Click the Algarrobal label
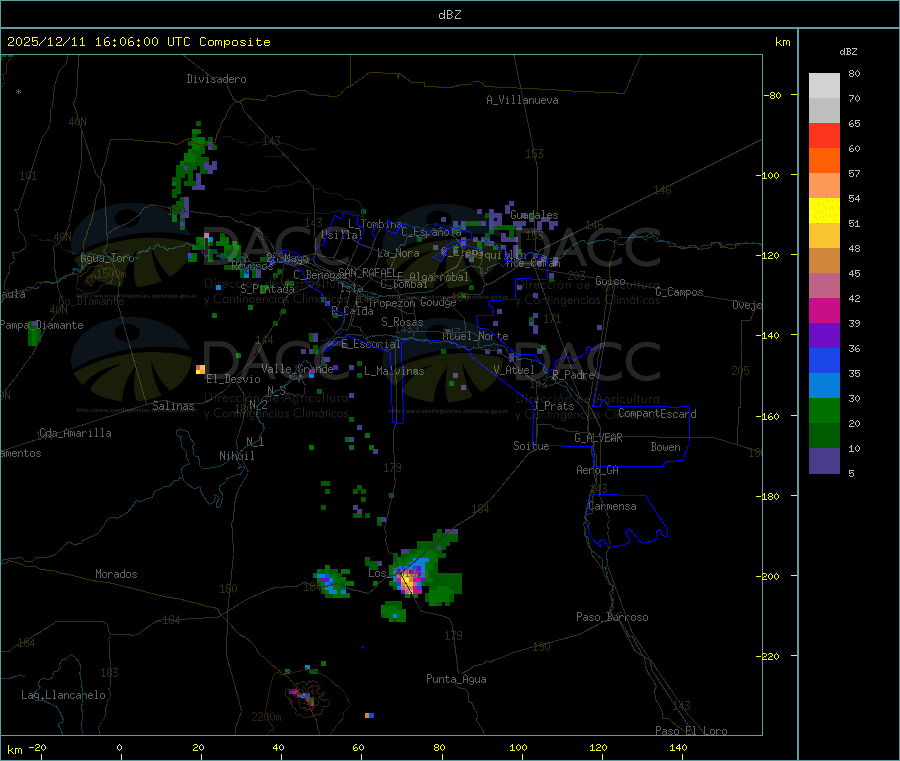 439,277
